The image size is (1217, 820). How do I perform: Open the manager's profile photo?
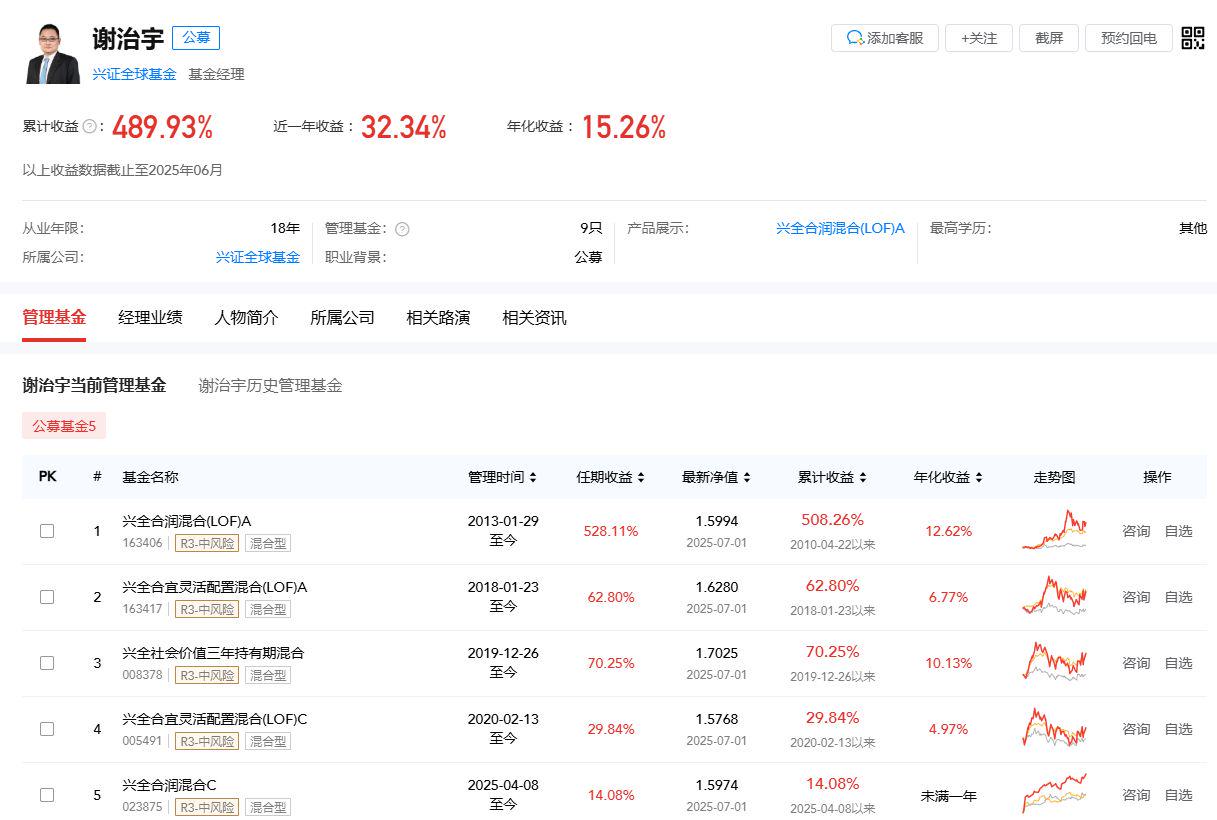click(53, 54)
